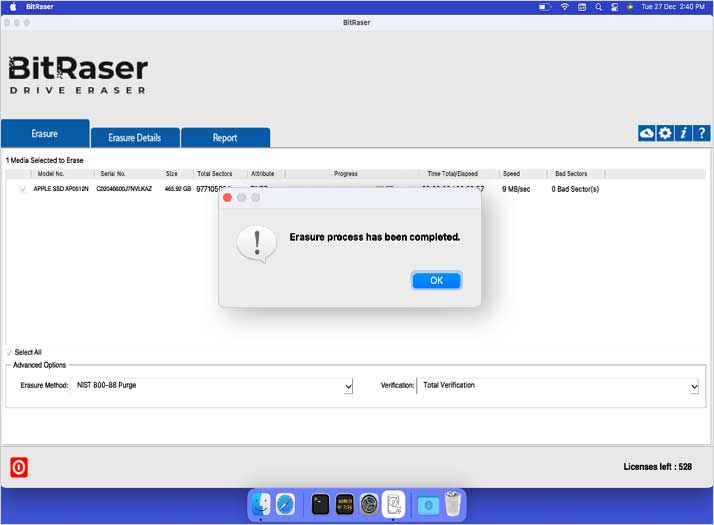Open Control Center in menu bar
This screenshot has width=714, height=525.
(x=615, y=6)
